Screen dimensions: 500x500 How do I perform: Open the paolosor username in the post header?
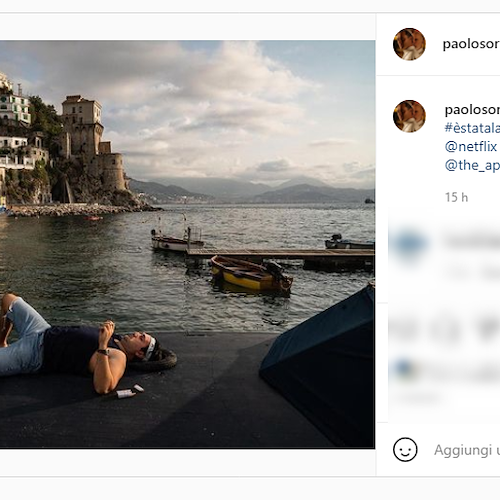pos(471,44)
